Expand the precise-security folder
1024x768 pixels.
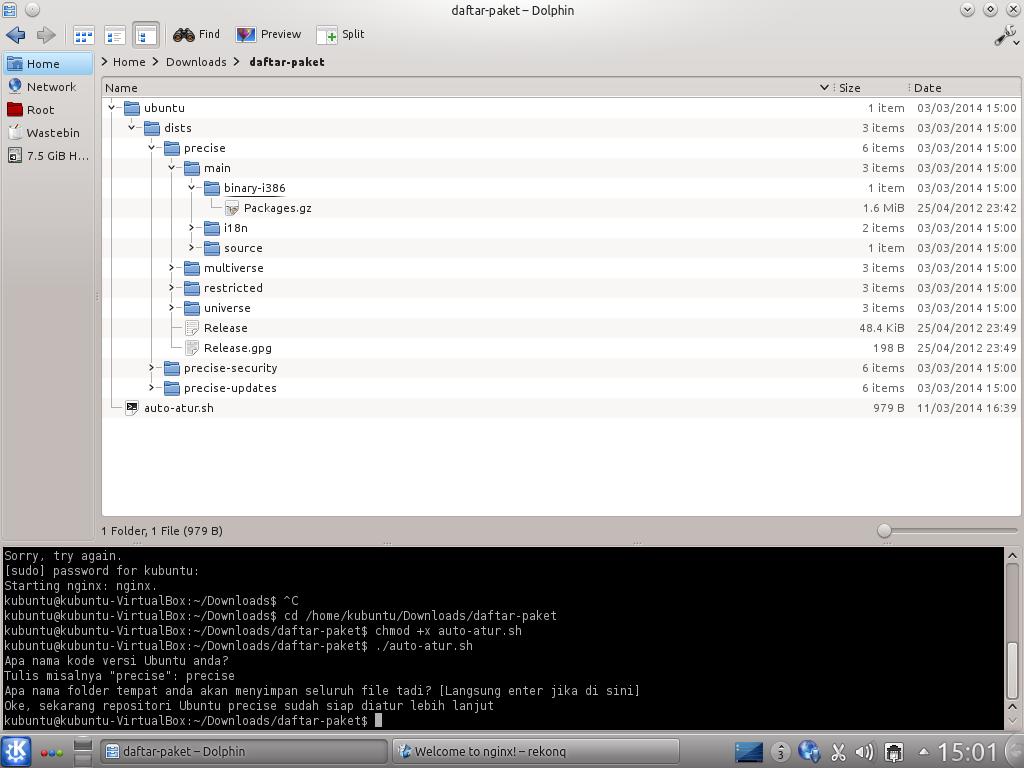point(152,368)
